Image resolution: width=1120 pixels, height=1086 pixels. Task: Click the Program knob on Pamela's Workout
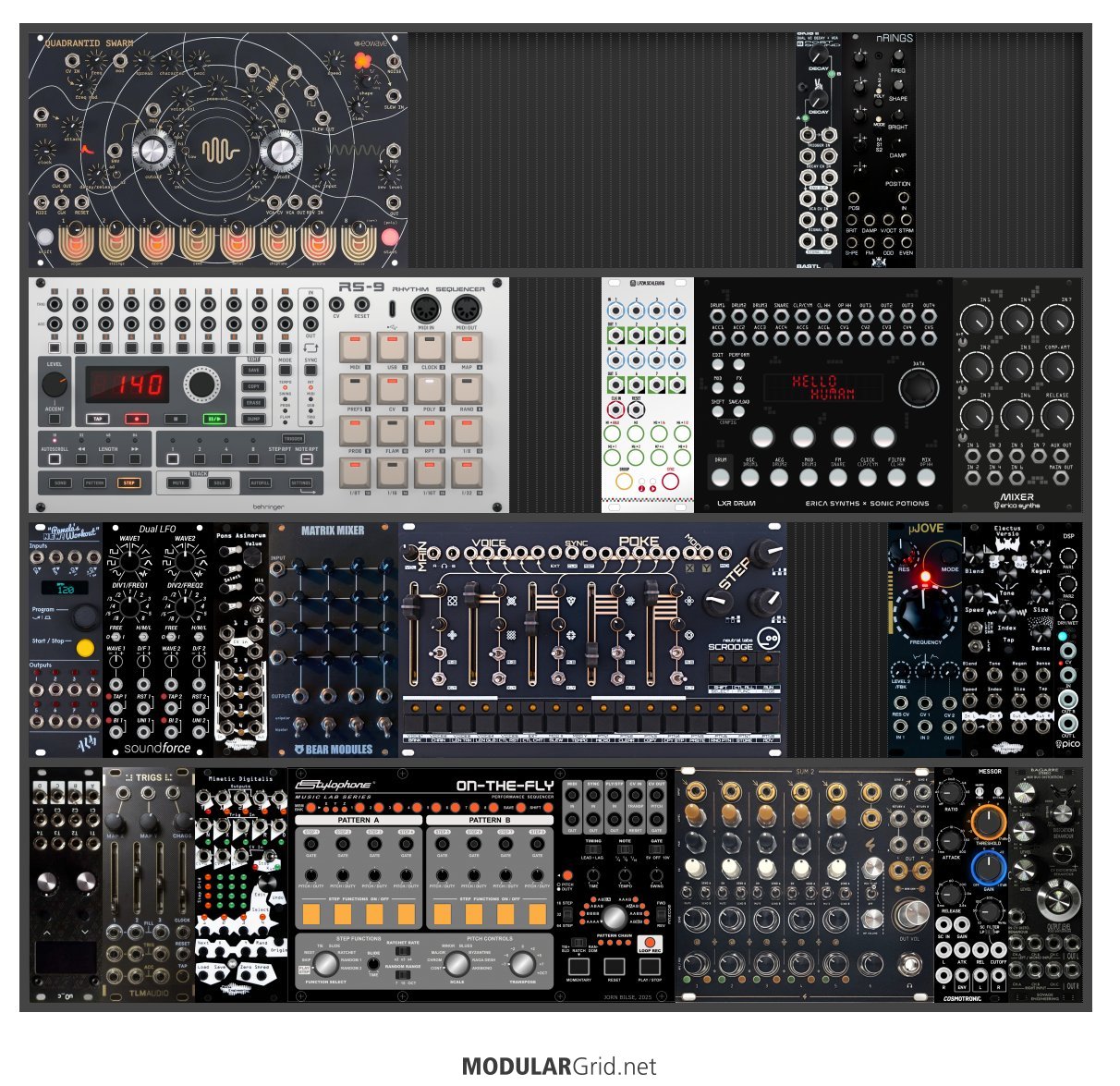(x=85, y=616)
